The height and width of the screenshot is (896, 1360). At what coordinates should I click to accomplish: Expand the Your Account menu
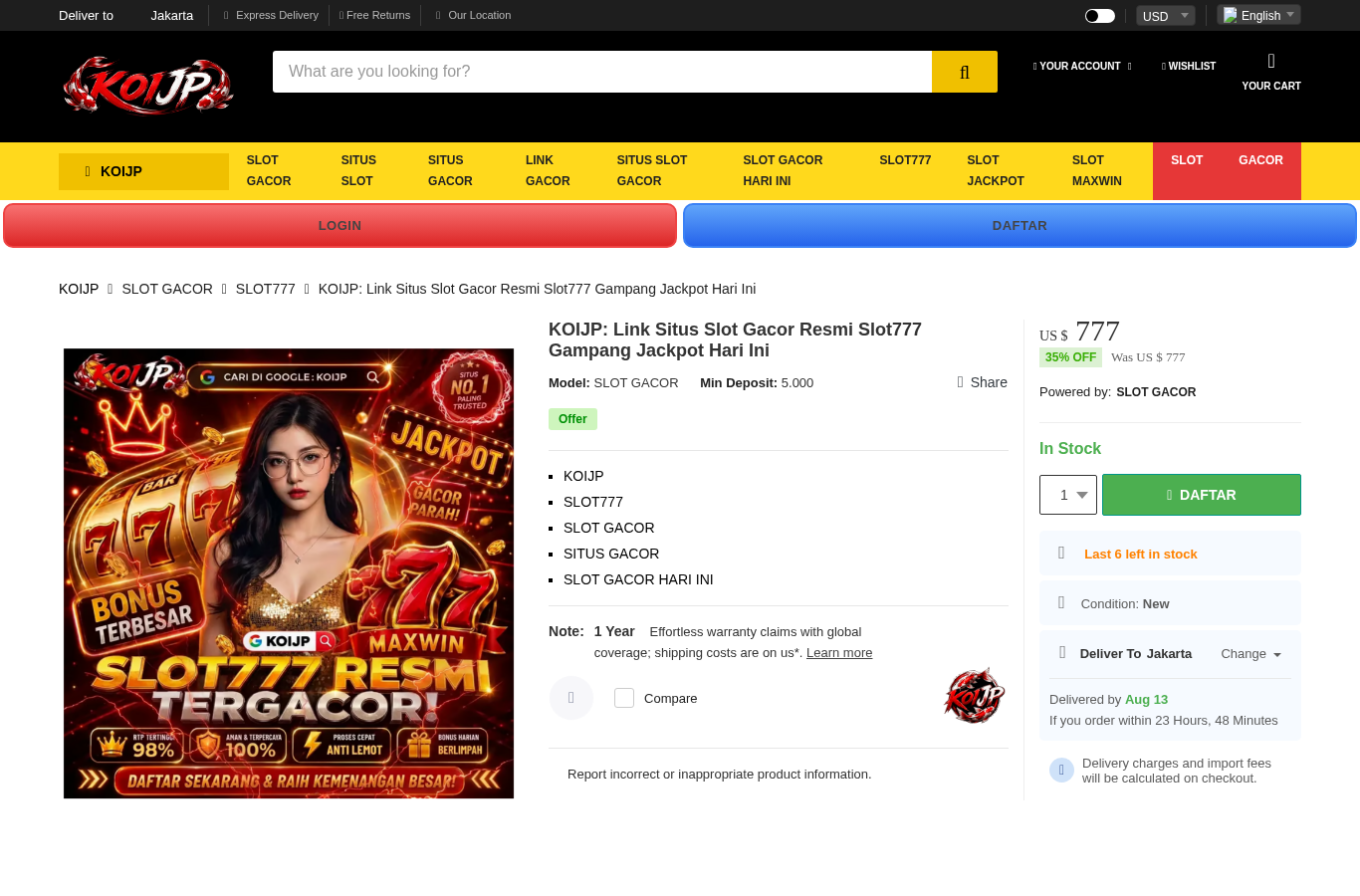1082,67
